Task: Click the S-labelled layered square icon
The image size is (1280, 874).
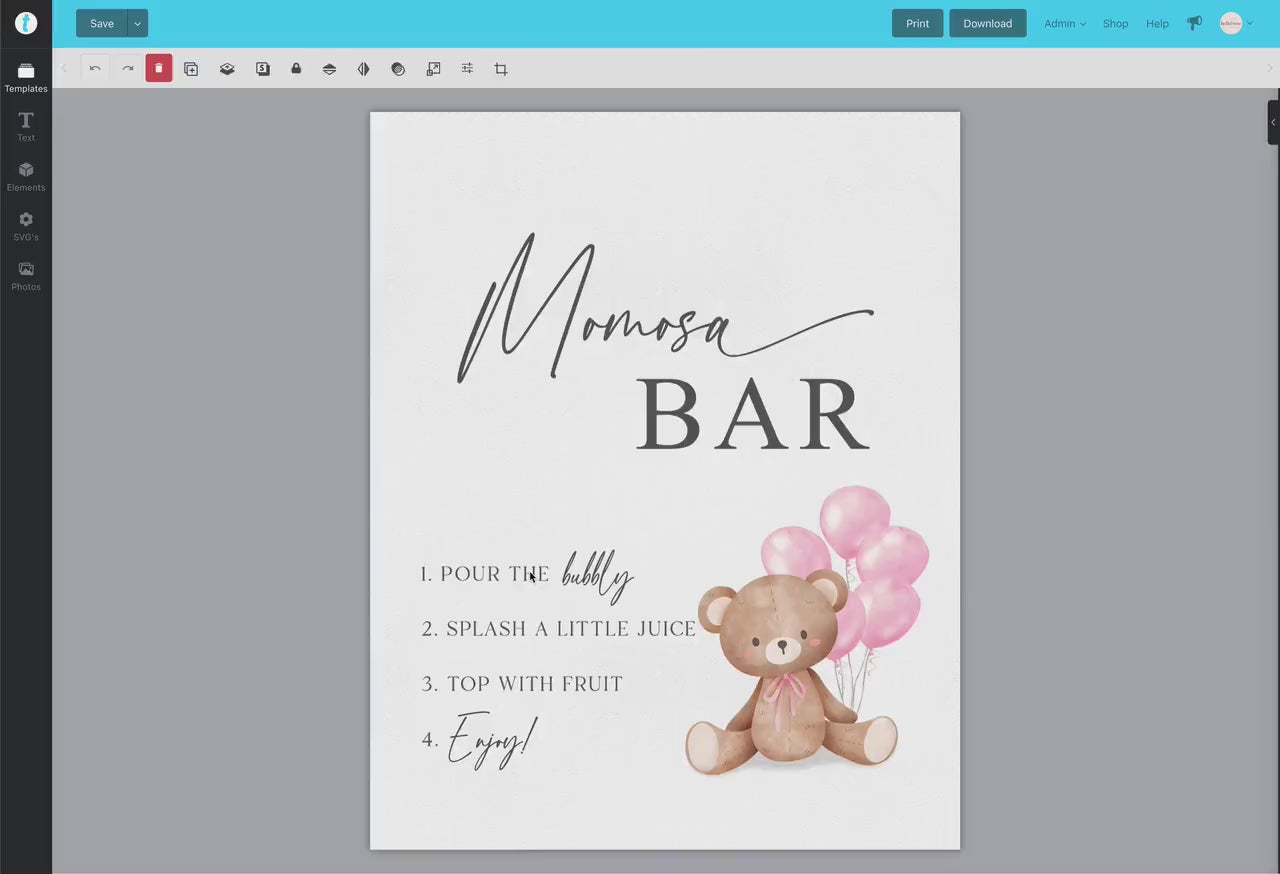Action: coord(262,69)
